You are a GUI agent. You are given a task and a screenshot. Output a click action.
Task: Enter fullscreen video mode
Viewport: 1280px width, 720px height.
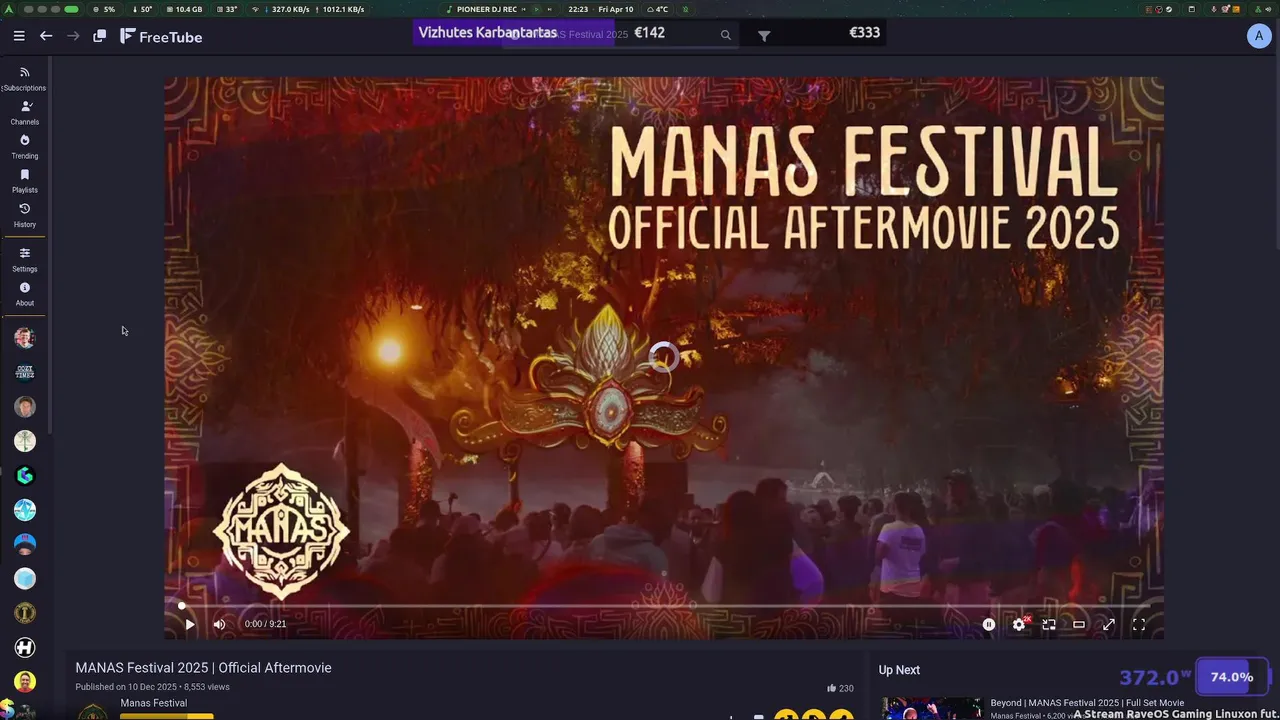(x=1138, y=624)
